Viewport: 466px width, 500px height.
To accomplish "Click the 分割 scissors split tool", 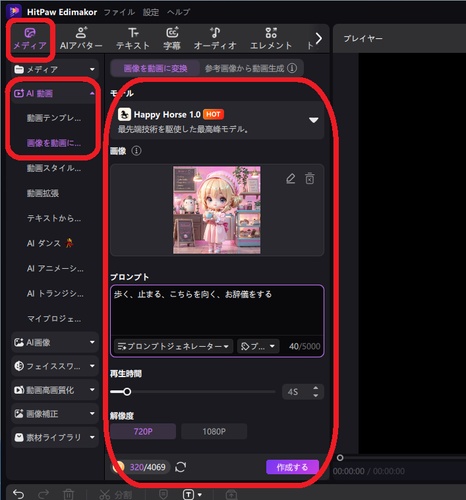I will 115,495.
